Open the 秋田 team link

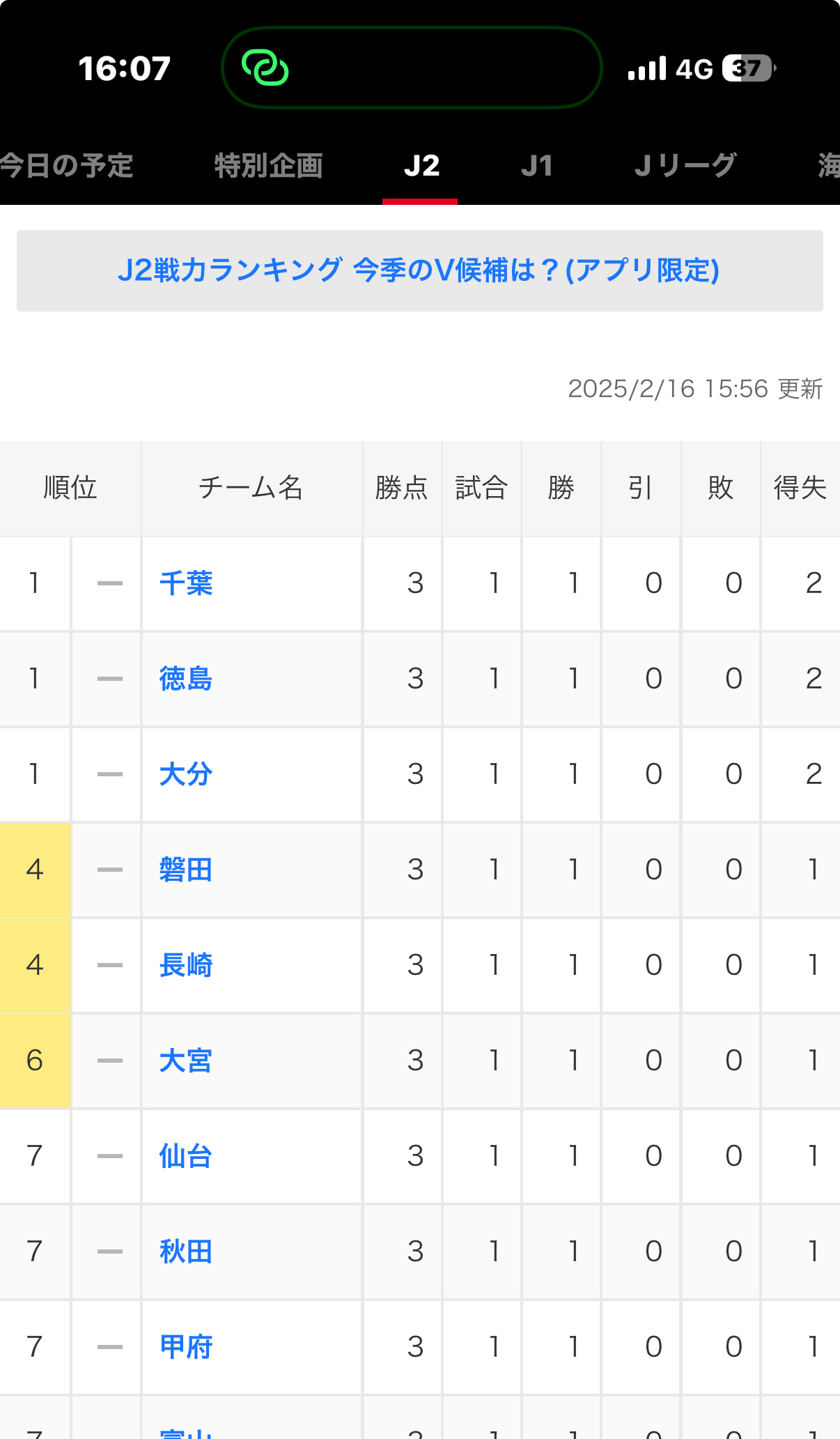click(186, 1252)
